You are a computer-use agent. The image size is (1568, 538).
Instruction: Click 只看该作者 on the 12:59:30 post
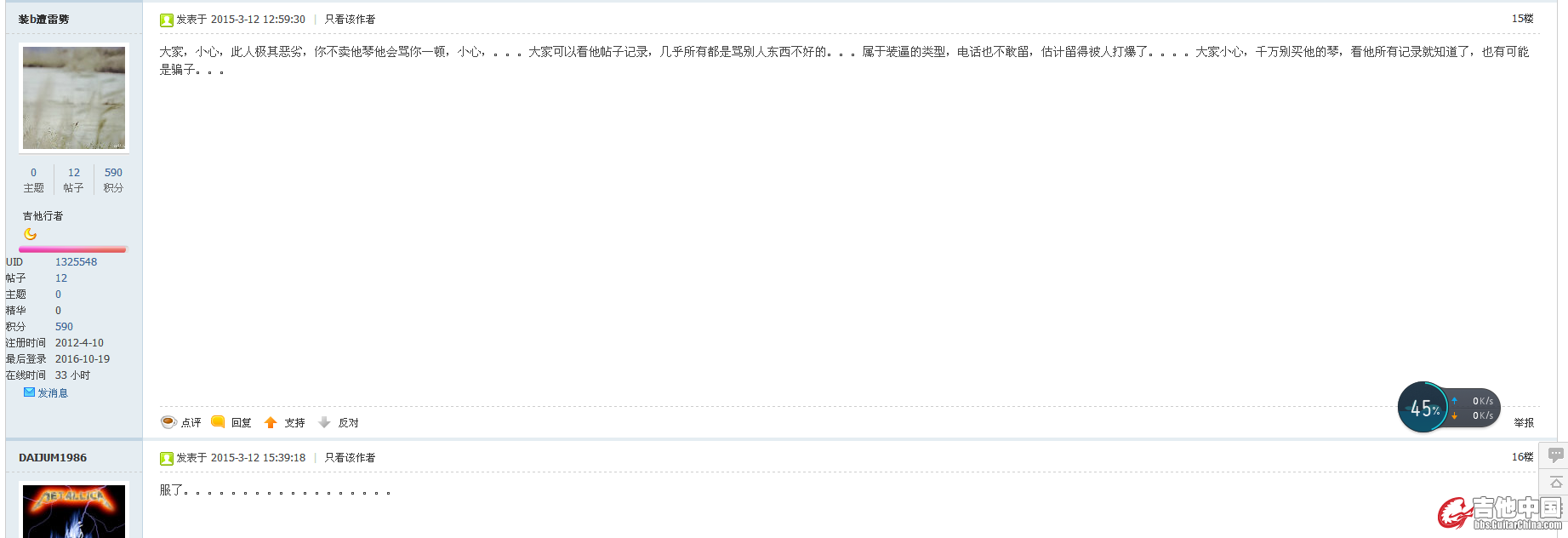click(x=350, y=20)
